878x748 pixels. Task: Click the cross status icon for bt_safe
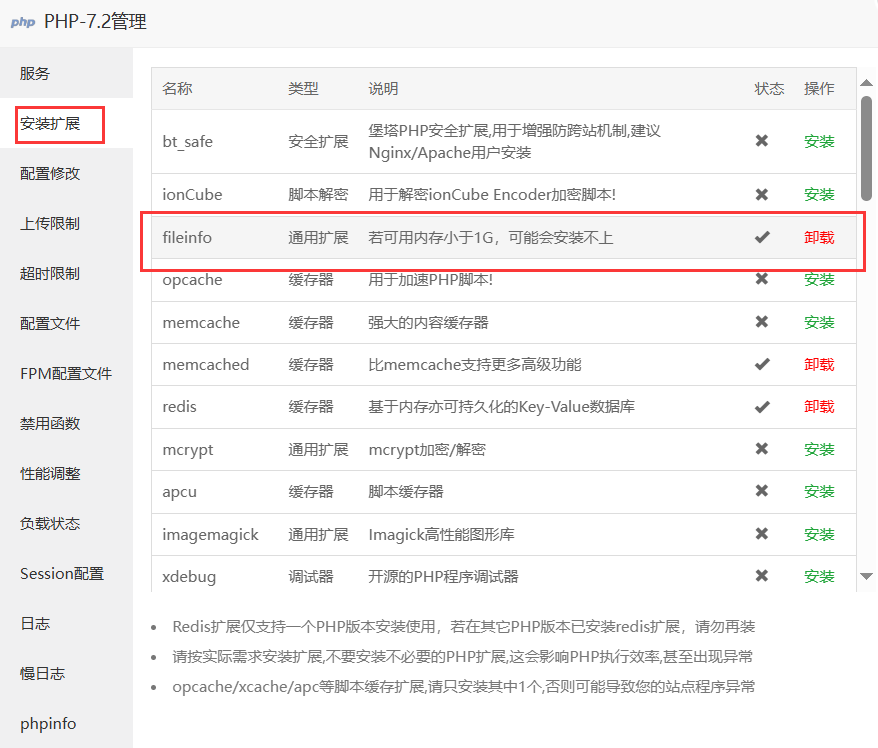click(x=762, y=141)
